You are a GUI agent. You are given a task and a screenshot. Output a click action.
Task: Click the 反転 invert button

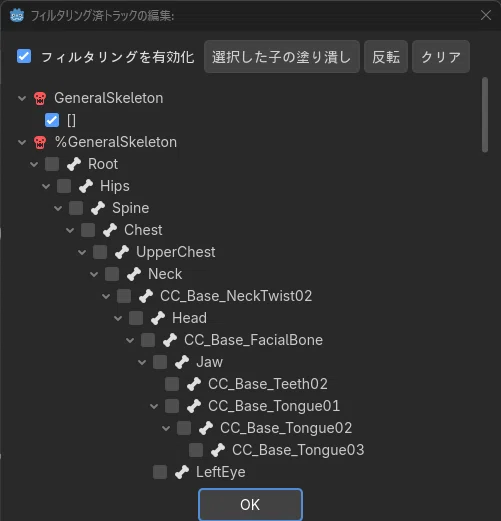(x=386, y=57)
